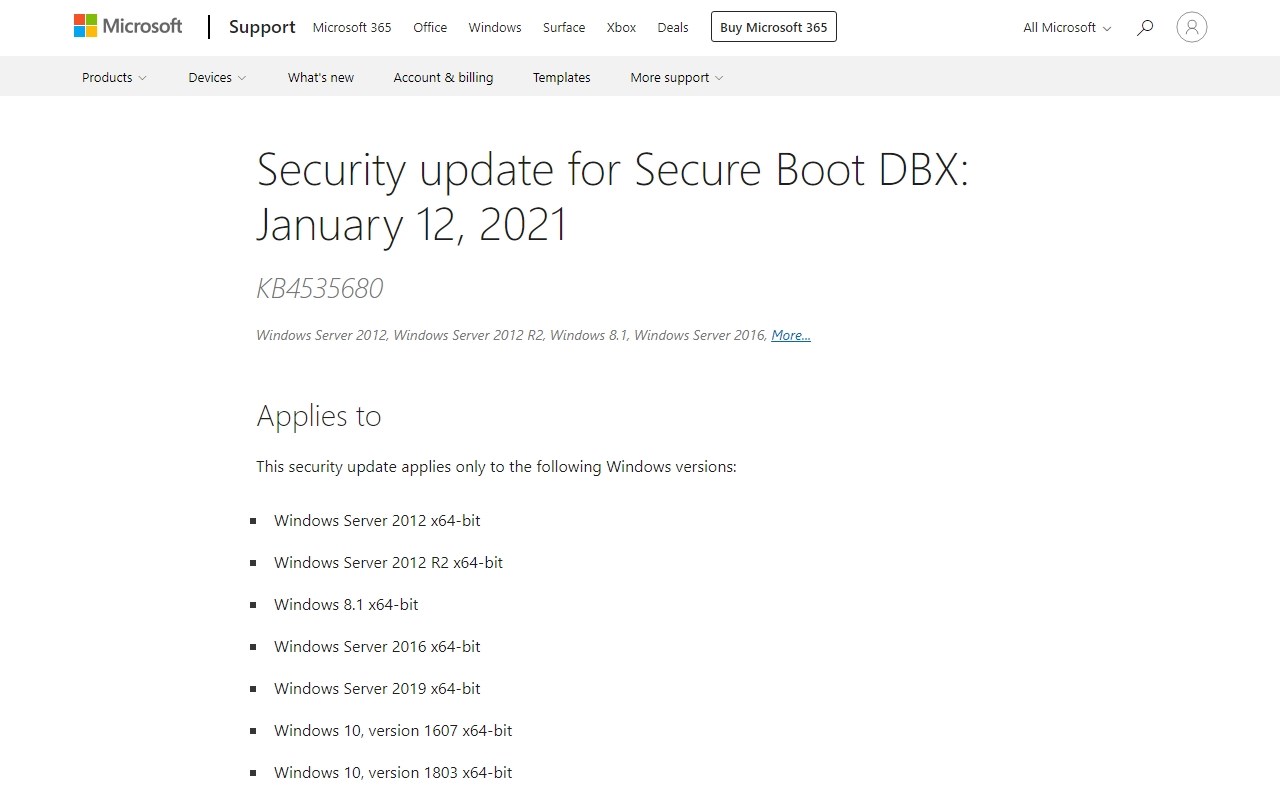Click the Buy Microsoft 365 button
Screen dimensions: 1280x800
pos(773,27)
